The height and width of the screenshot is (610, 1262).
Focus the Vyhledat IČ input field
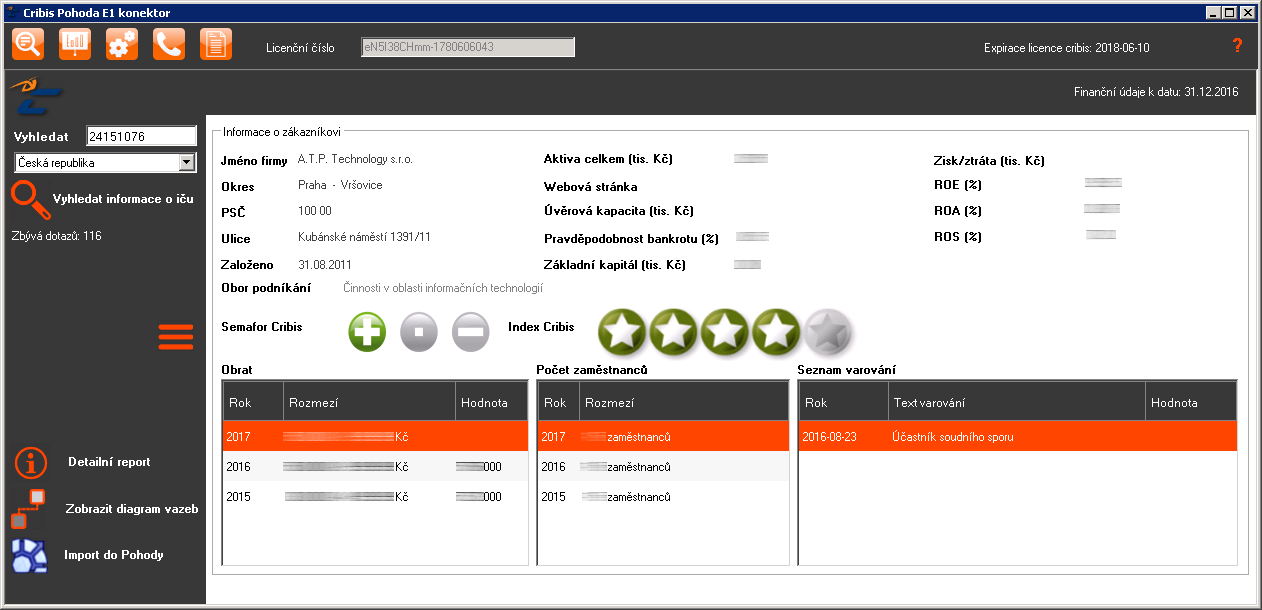coord(141,137)
